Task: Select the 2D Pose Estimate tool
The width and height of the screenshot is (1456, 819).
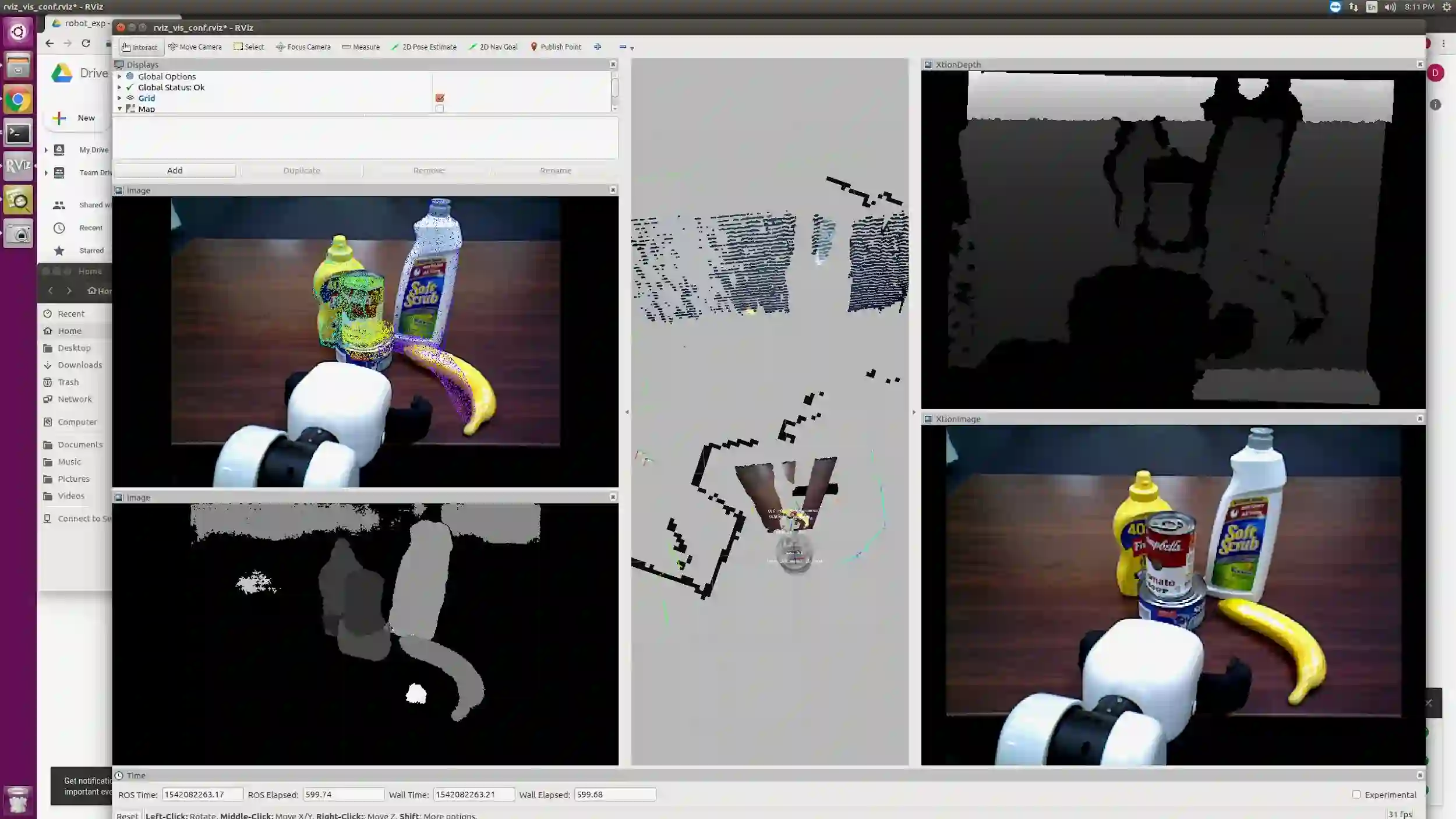Action: [423, 47]
